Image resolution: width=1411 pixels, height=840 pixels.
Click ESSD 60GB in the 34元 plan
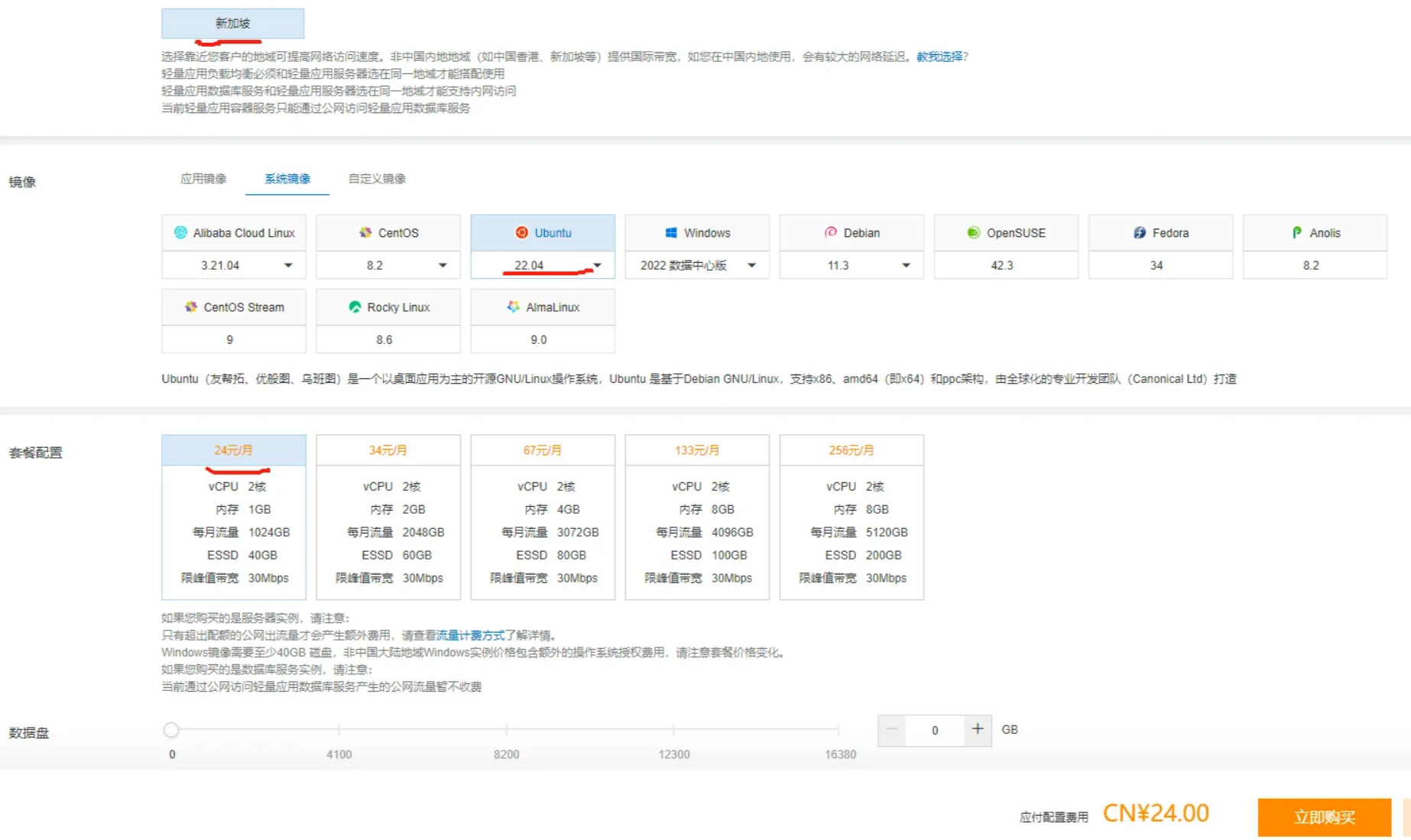click(x=397, y=555)
